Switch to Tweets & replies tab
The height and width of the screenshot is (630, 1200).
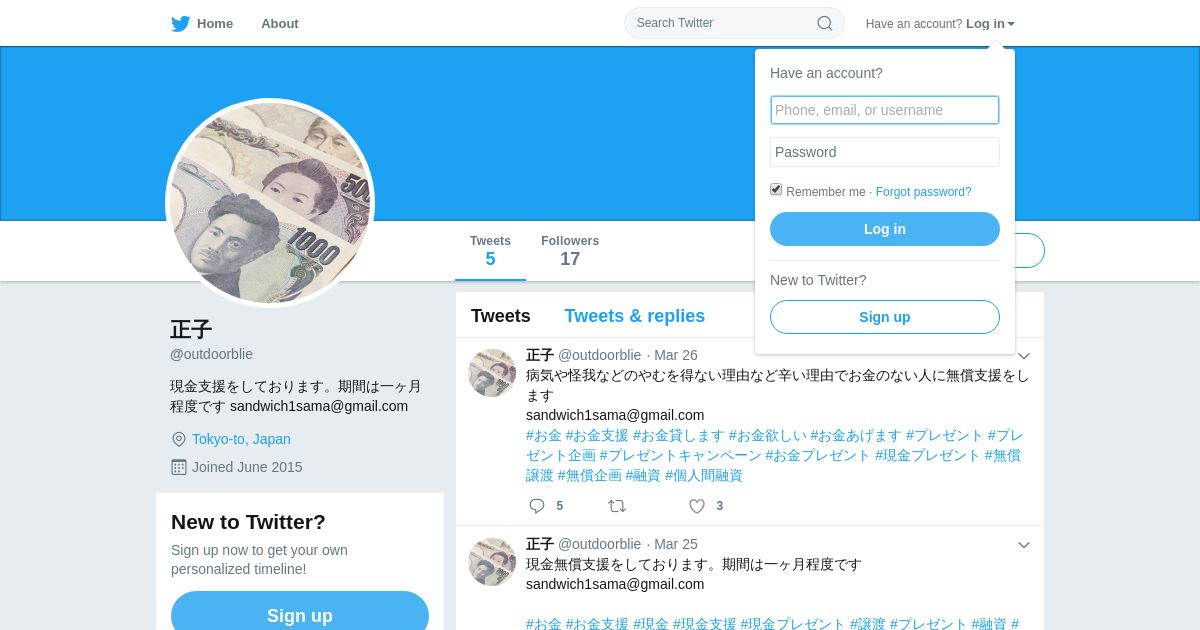(x=635, y=316)
